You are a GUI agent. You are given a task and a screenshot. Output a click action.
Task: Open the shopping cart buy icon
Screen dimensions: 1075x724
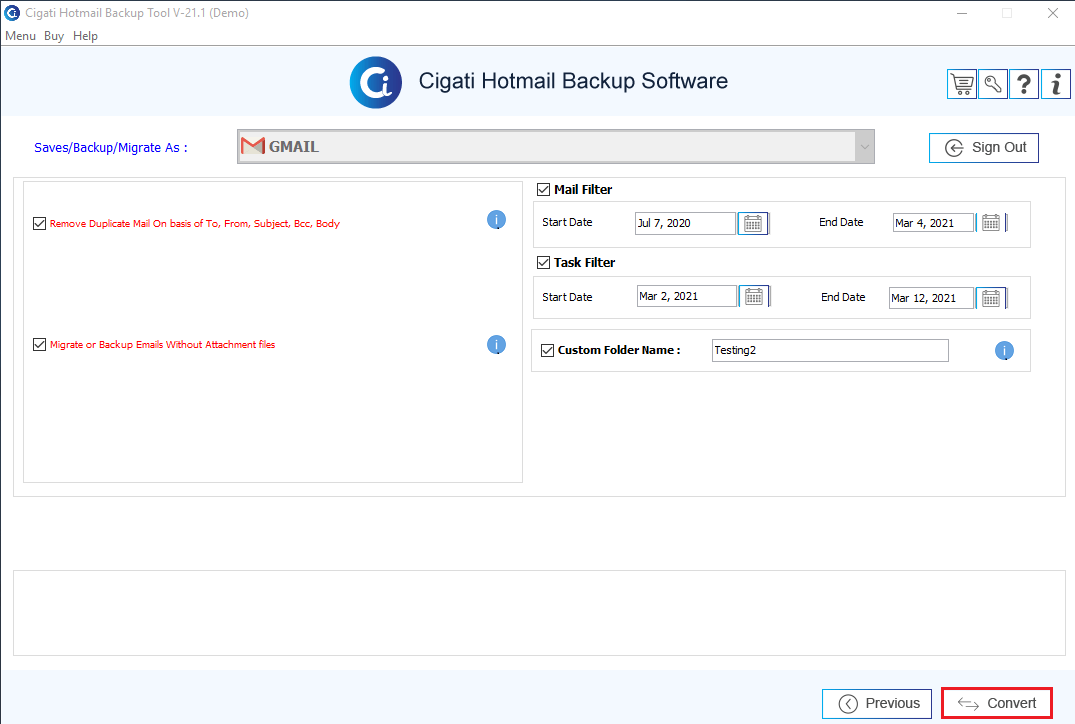[962, 84]
